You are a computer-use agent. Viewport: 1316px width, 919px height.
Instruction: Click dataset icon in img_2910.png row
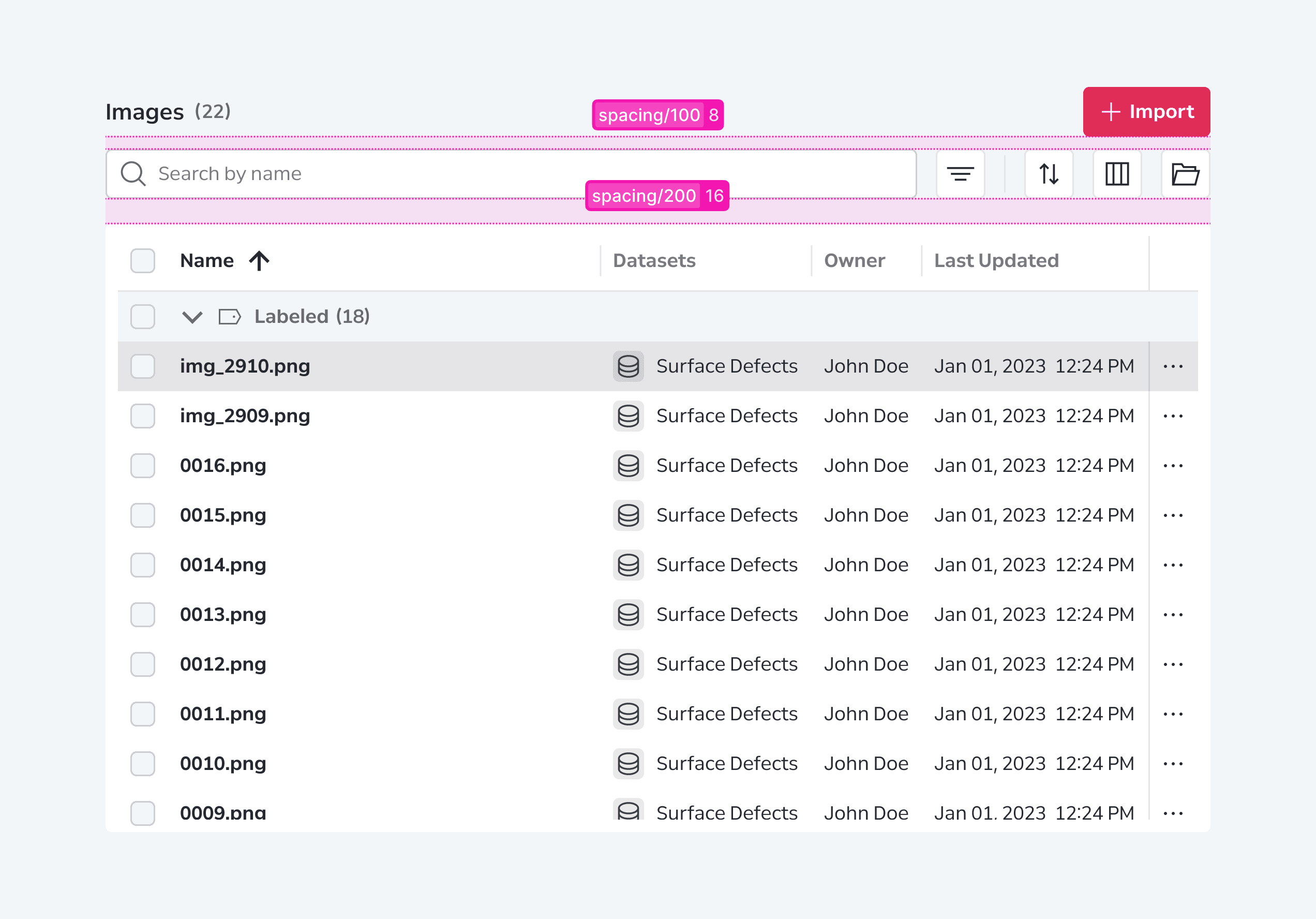coord(628,366)
